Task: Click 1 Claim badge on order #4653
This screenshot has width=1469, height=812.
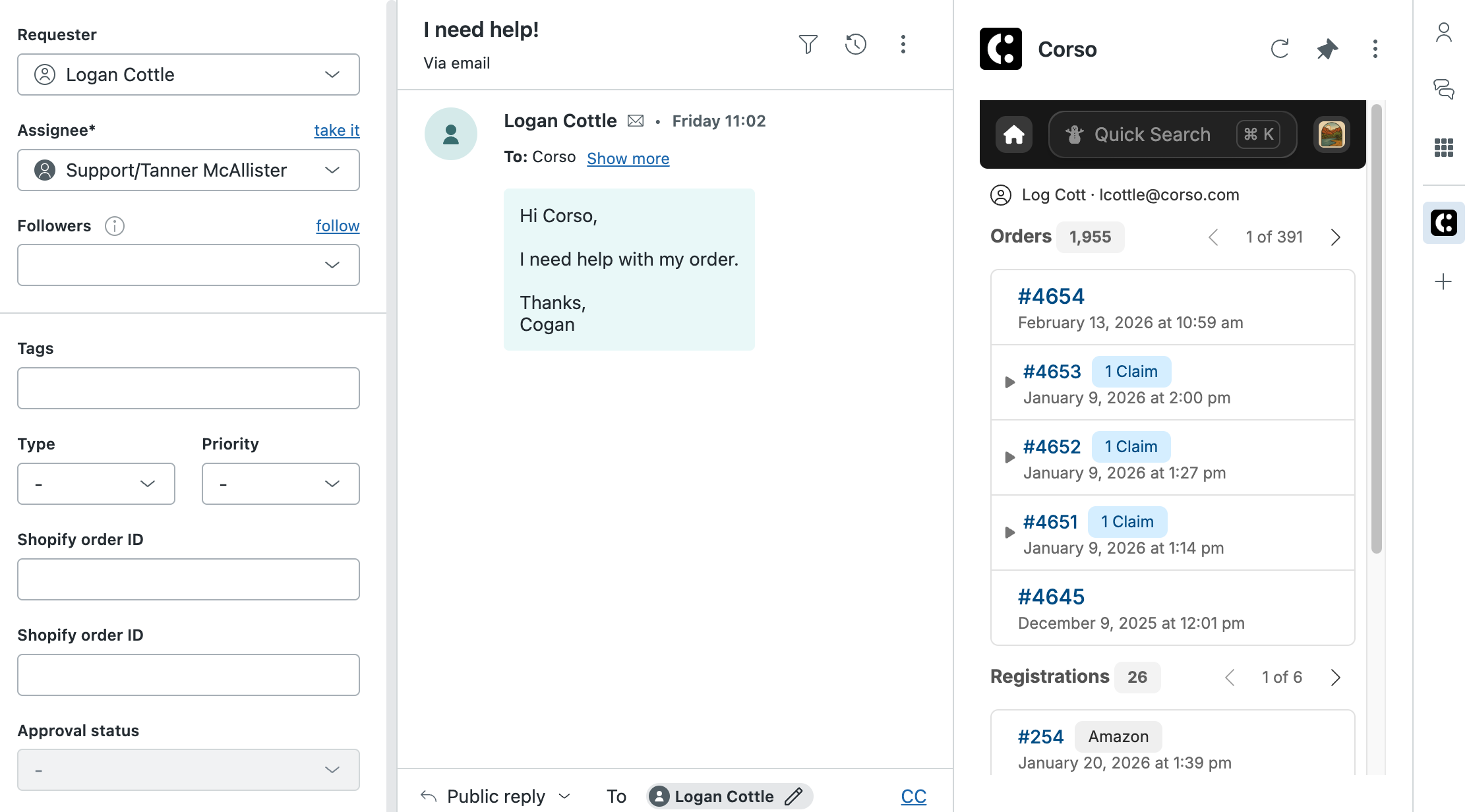Action: coord(1131,372)
